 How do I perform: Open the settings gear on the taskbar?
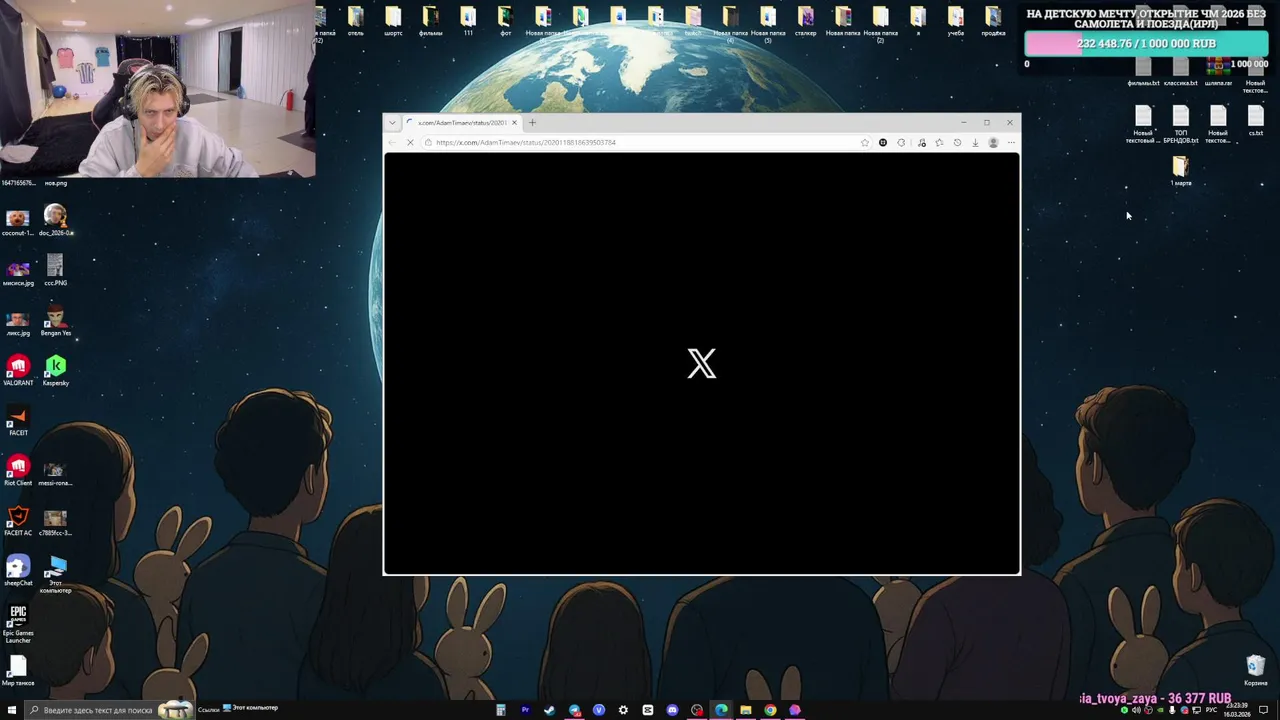(x=623, y=710)
